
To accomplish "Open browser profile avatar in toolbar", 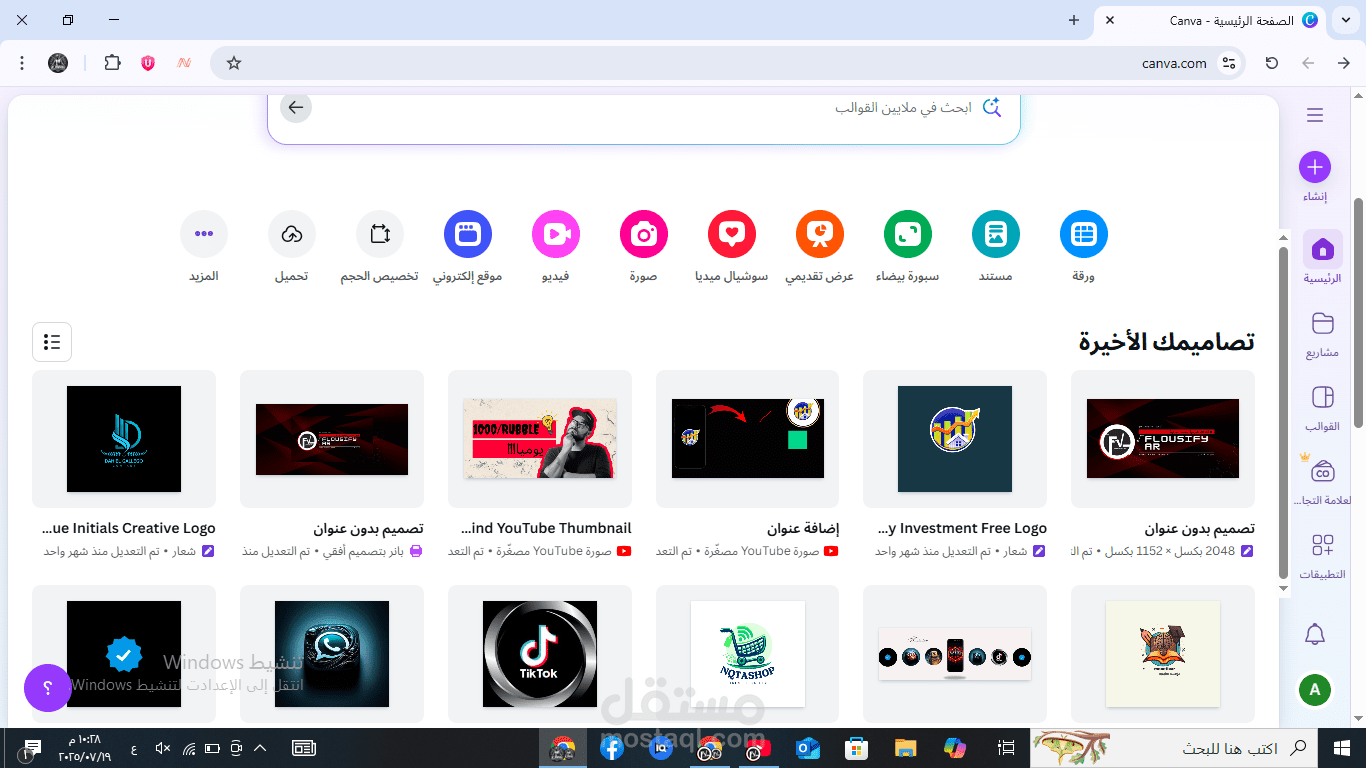I will pyautogui.click(x=58, y=63).
